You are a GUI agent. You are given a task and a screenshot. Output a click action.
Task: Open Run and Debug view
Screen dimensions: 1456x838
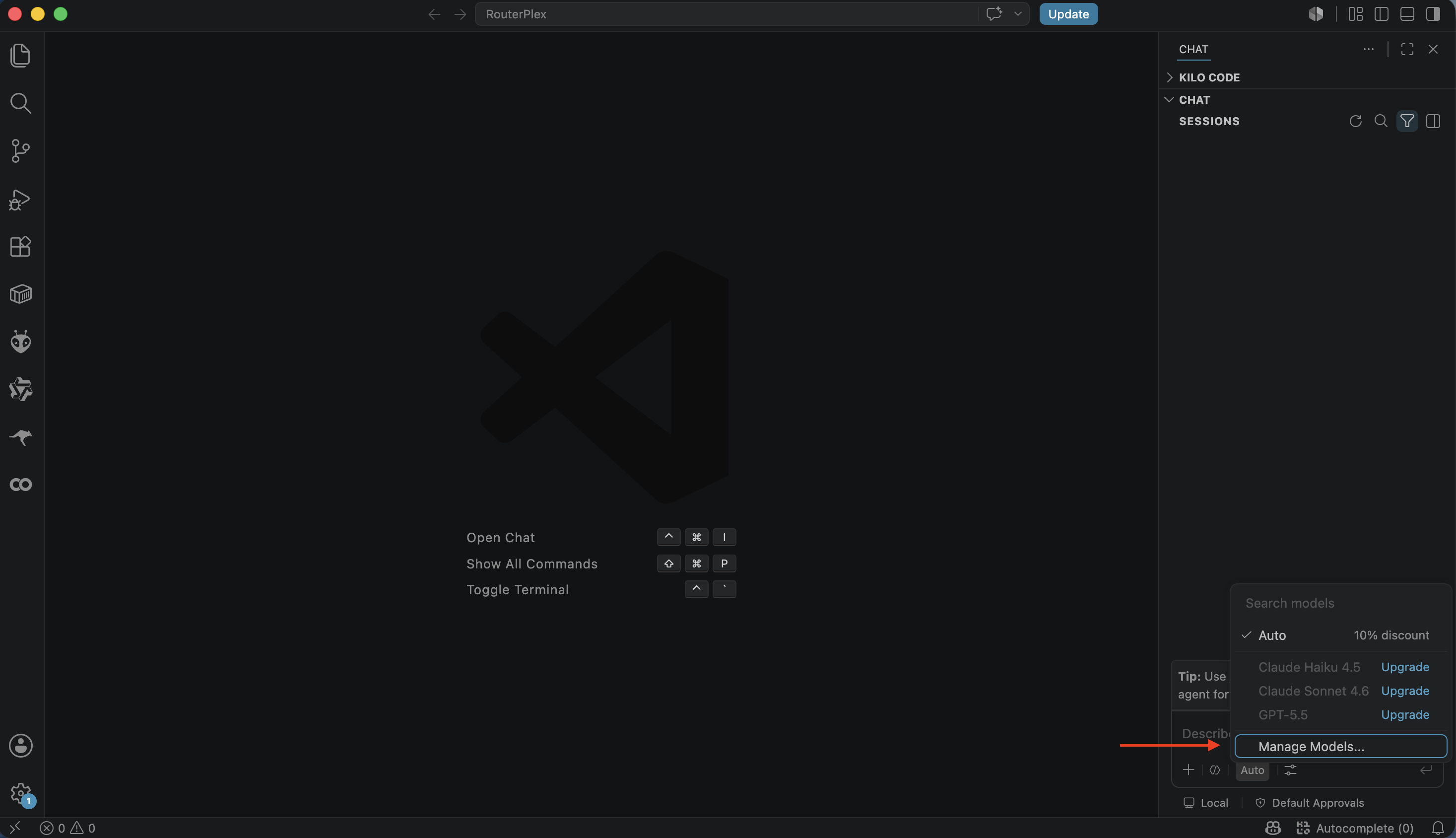click(x=21, y=199)
